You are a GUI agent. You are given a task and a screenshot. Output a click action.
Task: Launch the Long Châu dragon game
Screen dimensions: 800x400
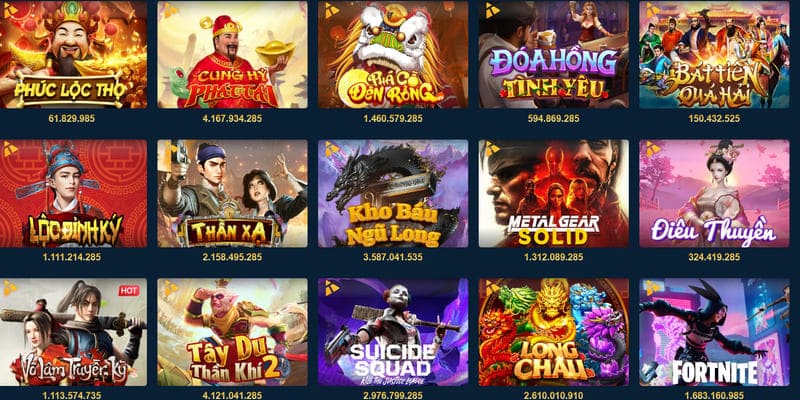click(x=554, y=332)
